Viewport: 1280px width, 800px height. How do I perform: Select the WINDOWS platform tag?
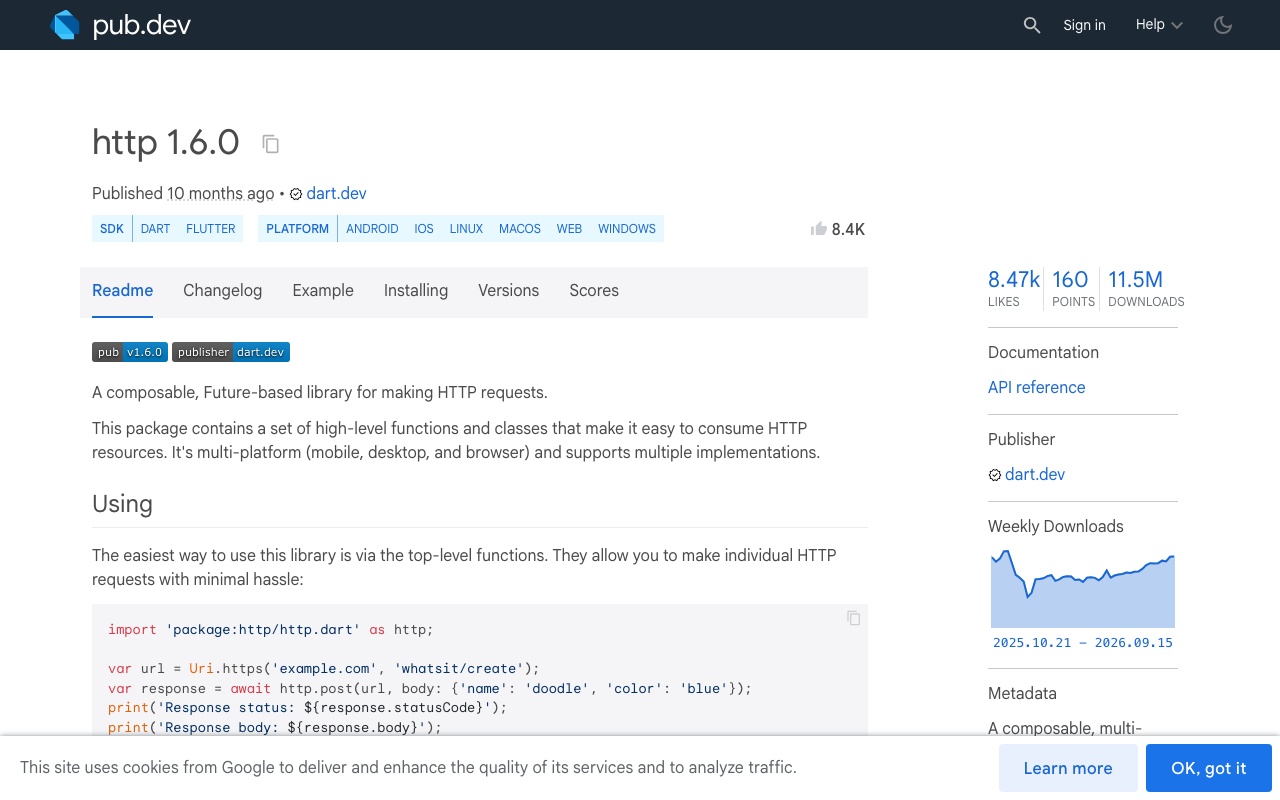pyautogui.click(x=627, y=229)
